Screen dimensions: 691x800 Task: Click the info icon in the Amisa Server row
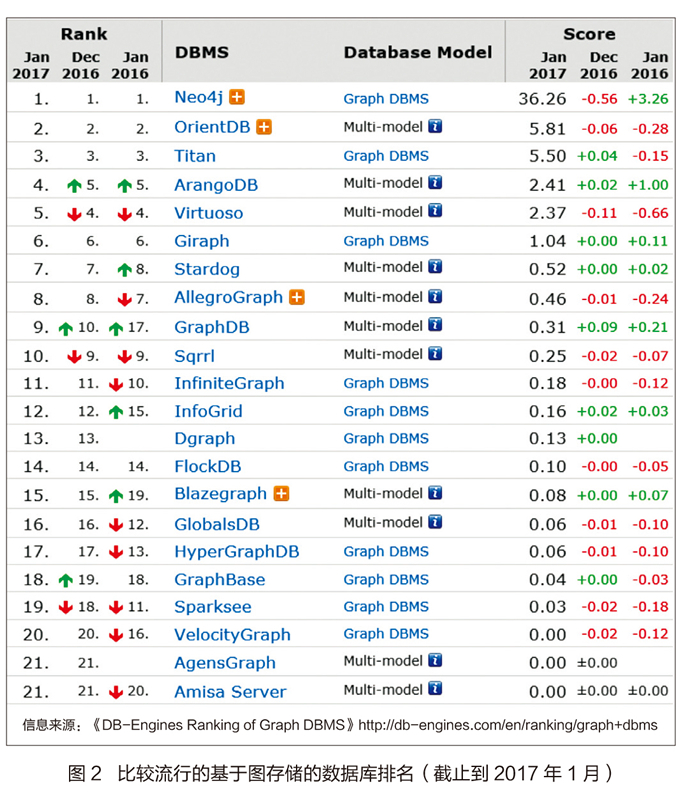435,689
